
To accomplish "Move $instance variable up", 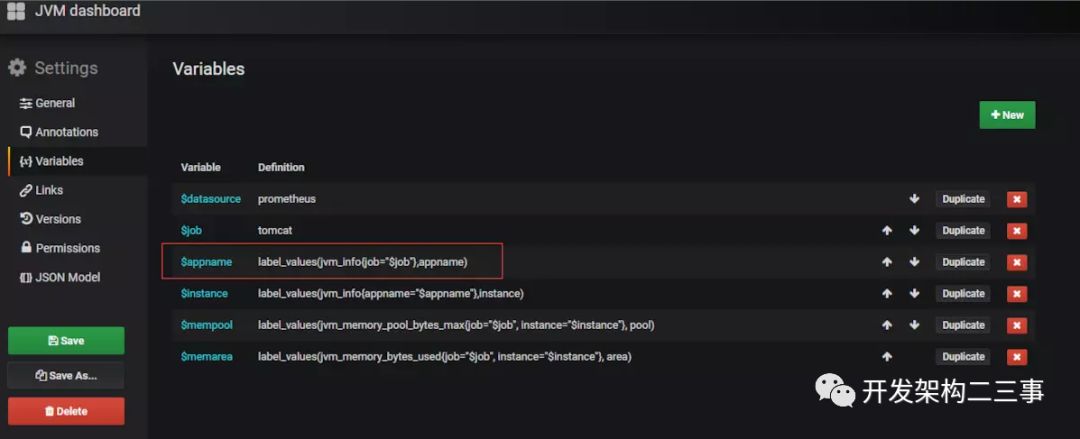I will 887,294.
